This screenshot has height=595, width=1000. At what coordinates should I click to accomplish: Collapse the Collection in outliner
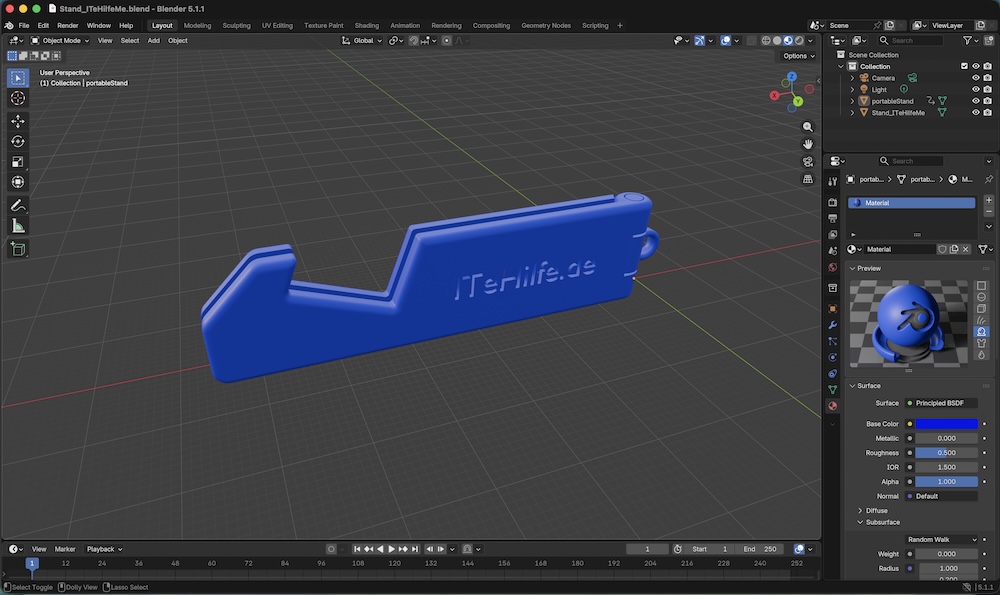click(841, 66)
